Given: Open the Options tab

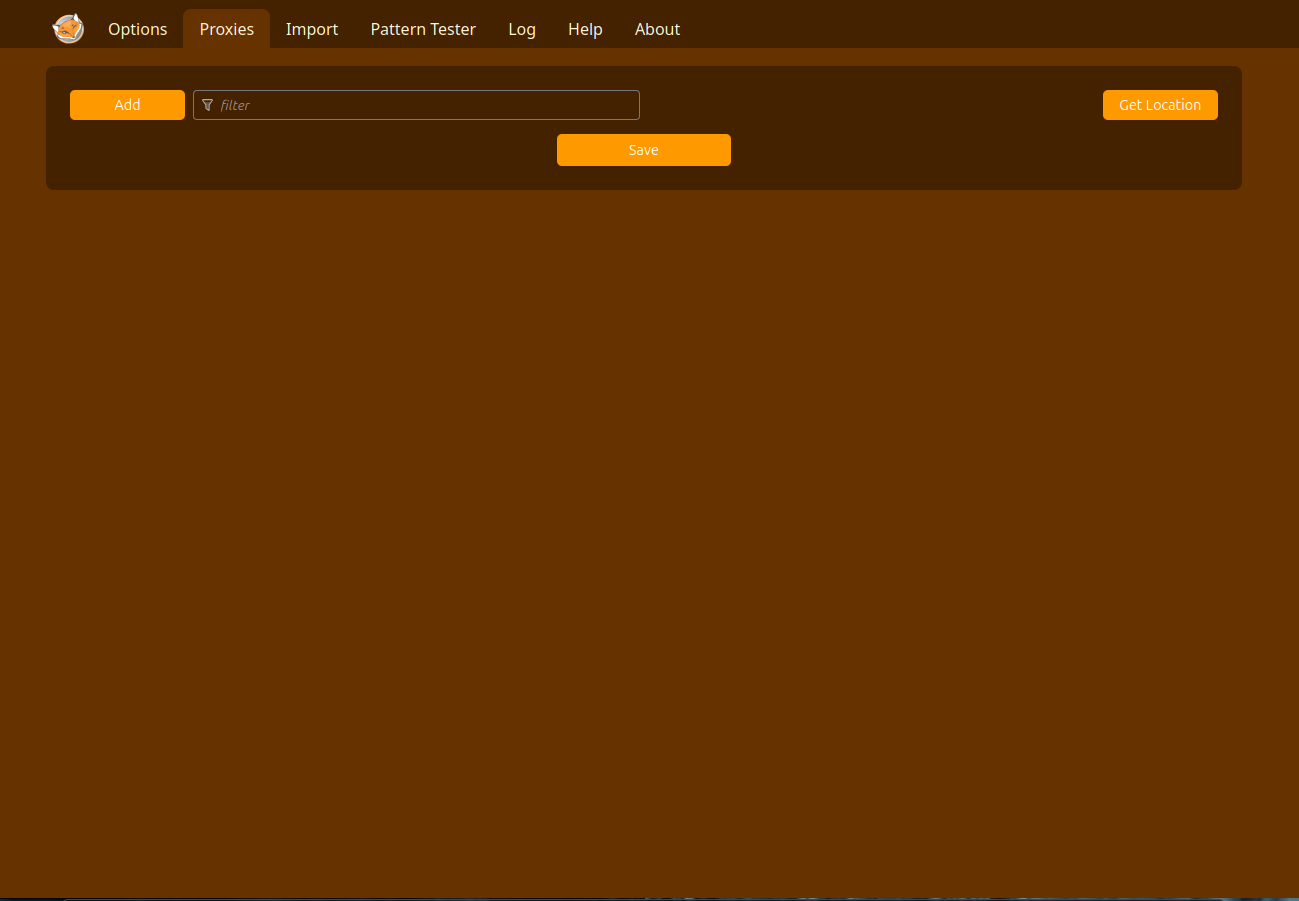Looking at the screenshot, I should click(x=137, y=29).
